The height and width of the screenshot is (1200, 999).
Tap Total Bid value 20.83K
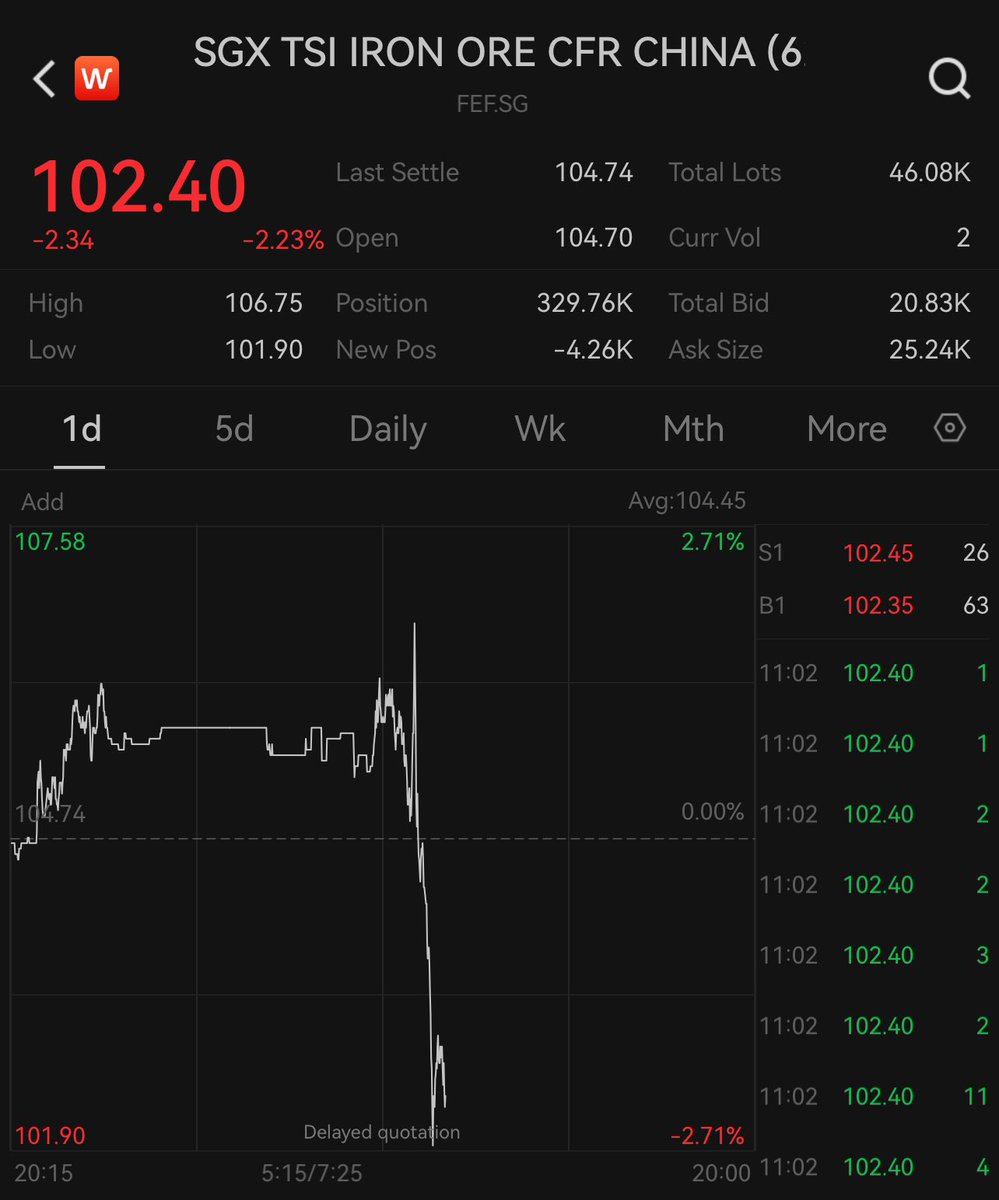[x=930, y=303]
